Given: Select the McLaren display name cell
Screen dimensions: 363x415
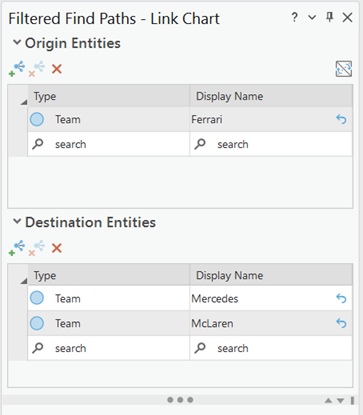Looking at the screenshot, I should (271, 323).
